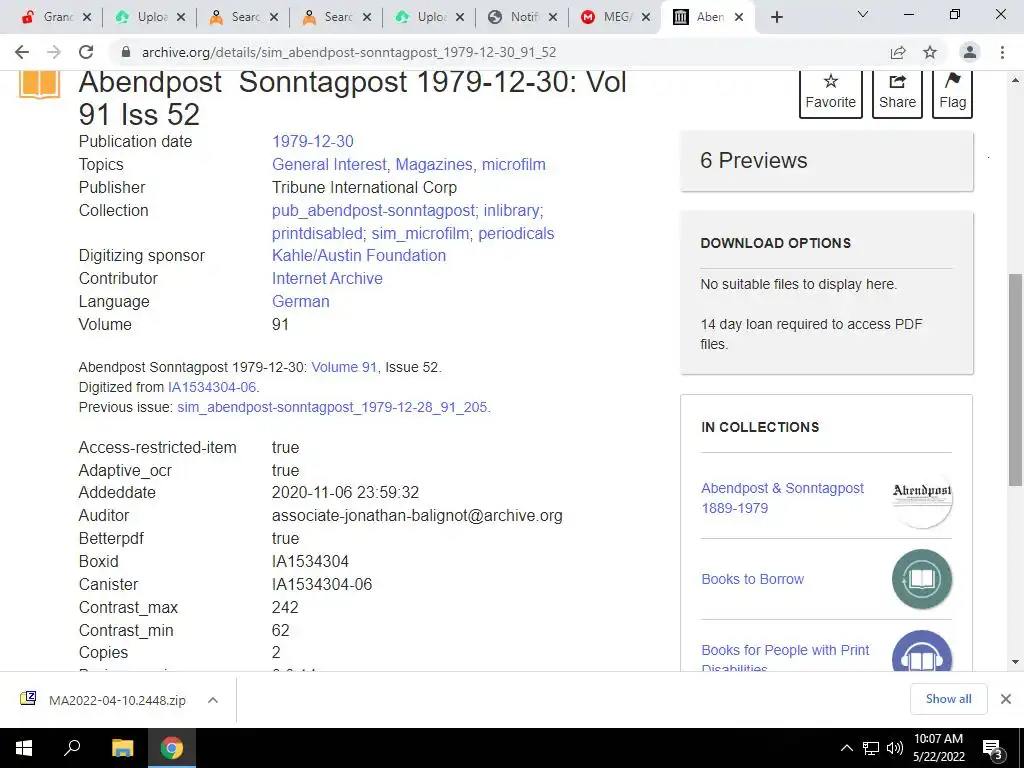The height and width of the screenshot is (768, 1024).
Task: Open Magazines topic link
Action: (x=434, y=165)
